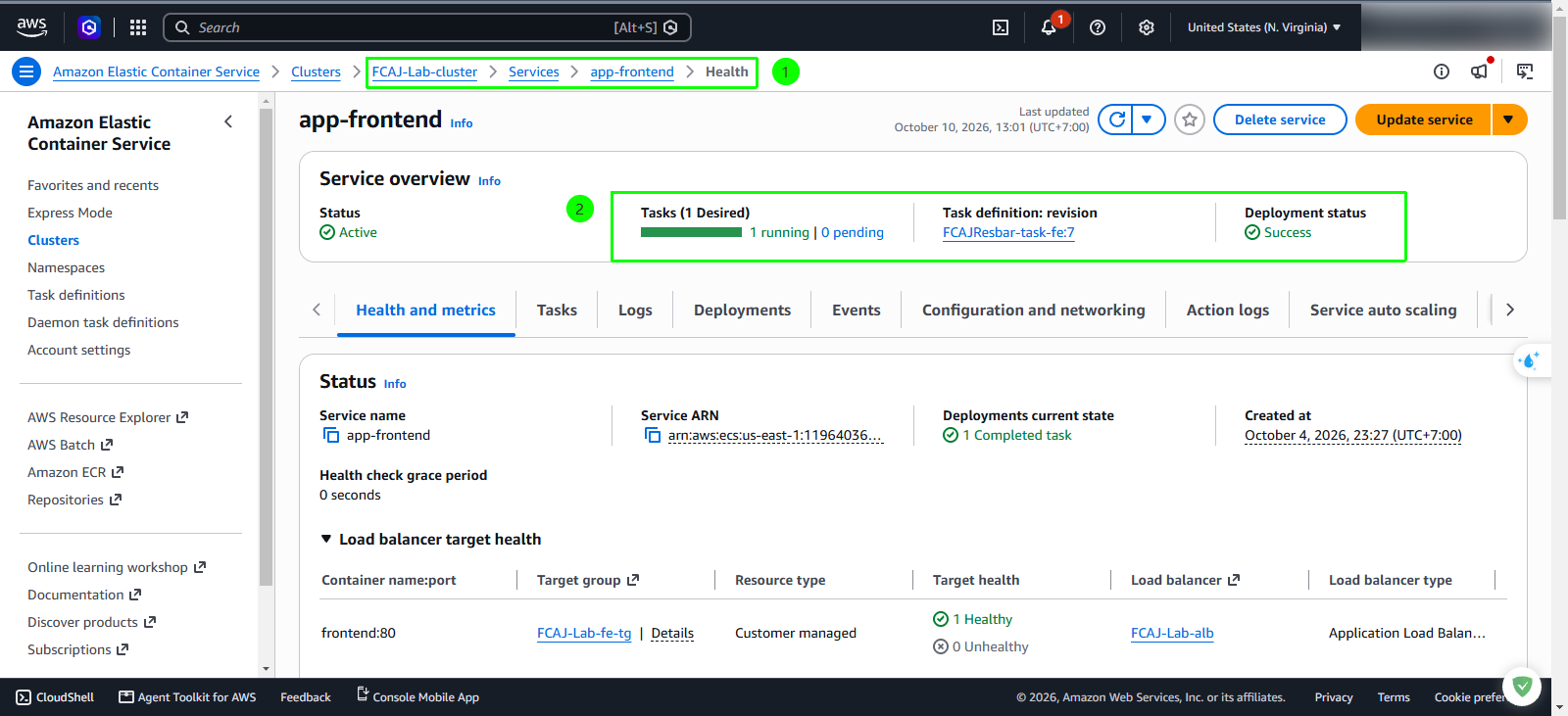The height and width of the screenshot is (716, 1568).
Task: Open the settings gear icon
Action: pyautogui.click(x=1147, y=27)
